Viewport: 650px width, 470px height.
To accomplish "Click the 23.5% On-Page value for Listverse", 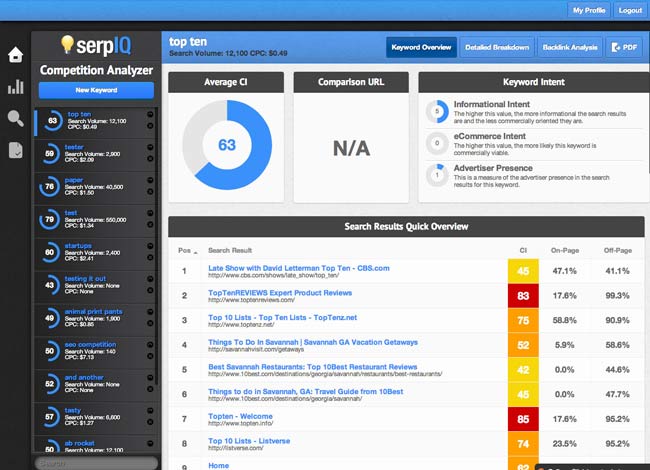I will tap(564, 443).
